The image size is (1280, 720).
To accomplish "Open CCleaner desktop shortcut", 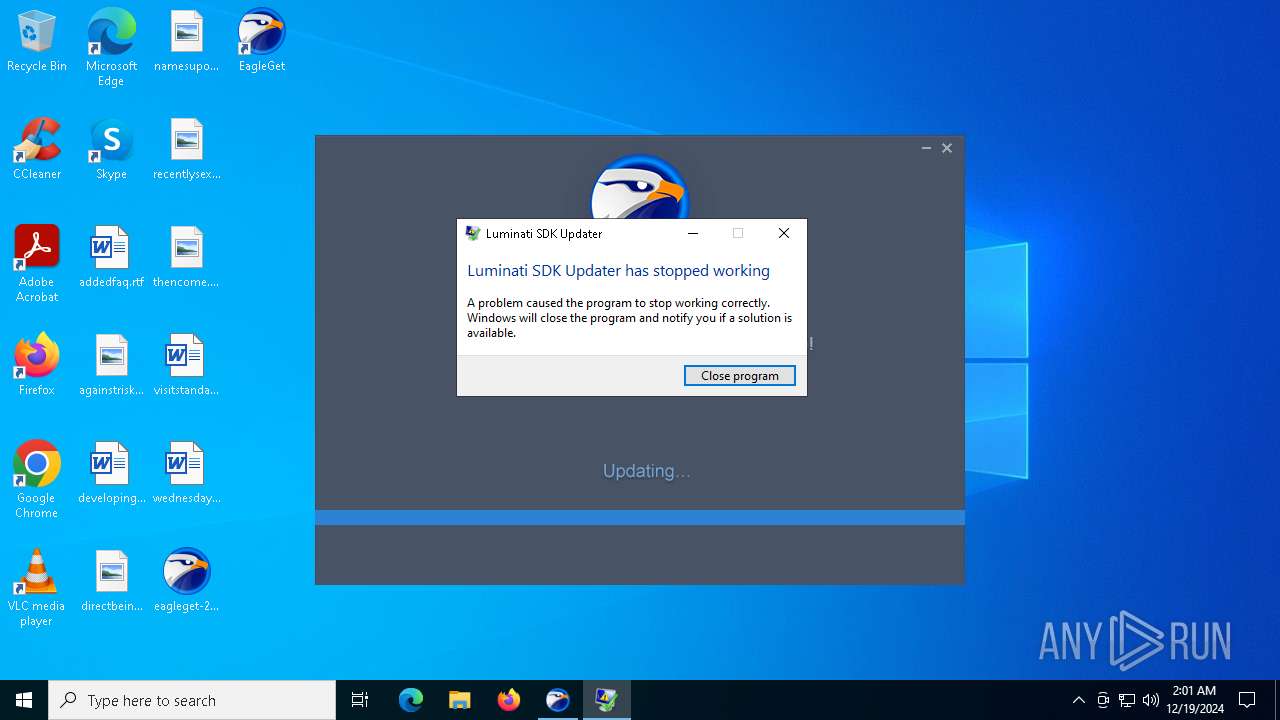I will tap(37, 150).
